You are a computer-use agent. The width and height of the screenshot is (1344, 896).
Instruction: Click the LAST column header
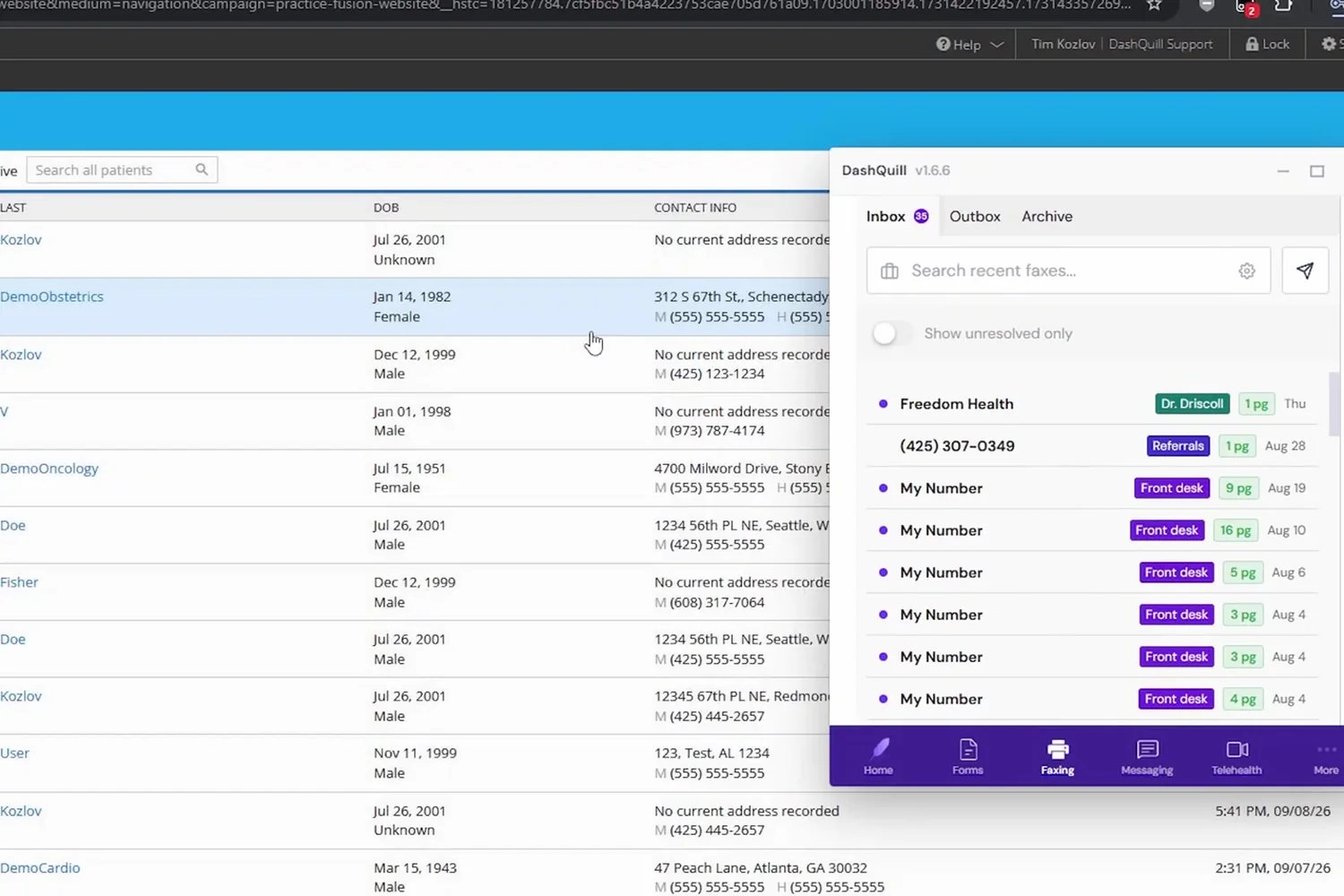(x=13, y=208)
